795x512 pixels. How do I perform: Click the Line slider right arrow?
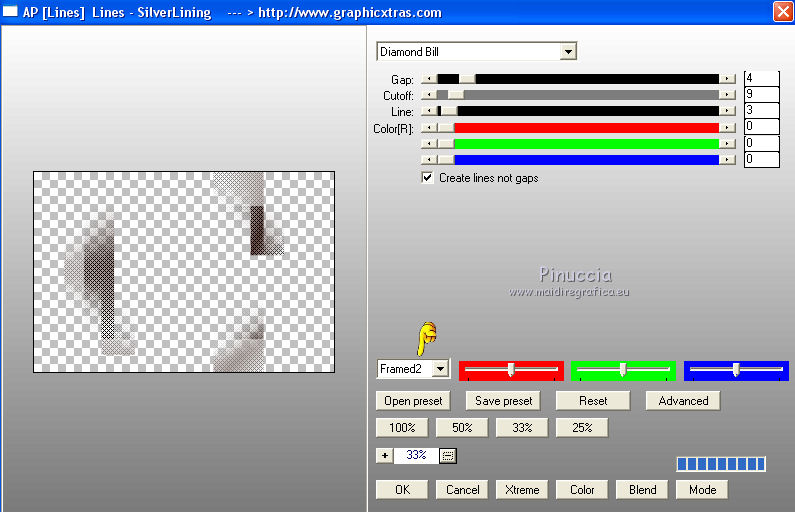727,111
